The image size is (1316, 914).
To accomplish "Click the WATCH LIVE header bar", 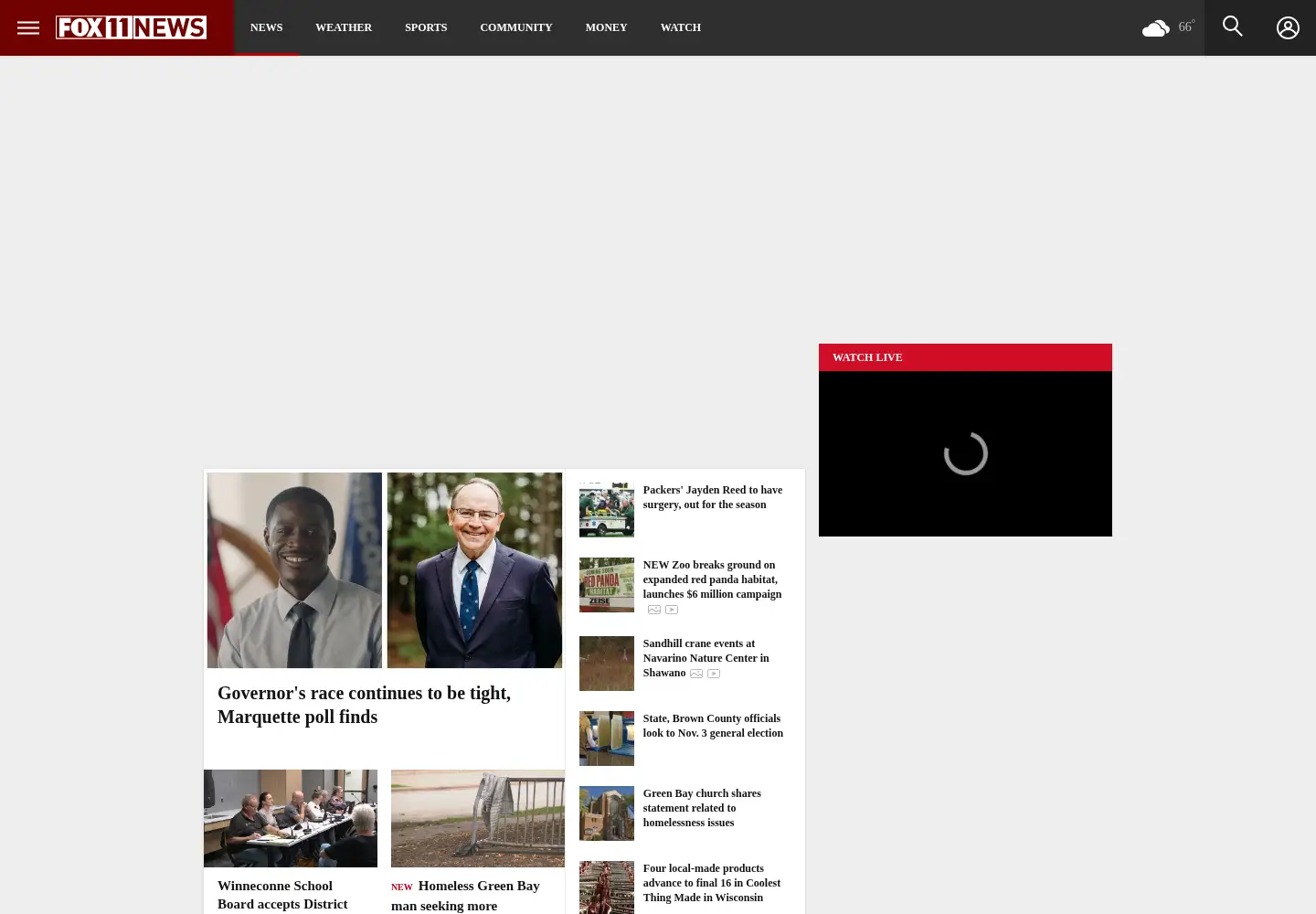I will [965, 357].
